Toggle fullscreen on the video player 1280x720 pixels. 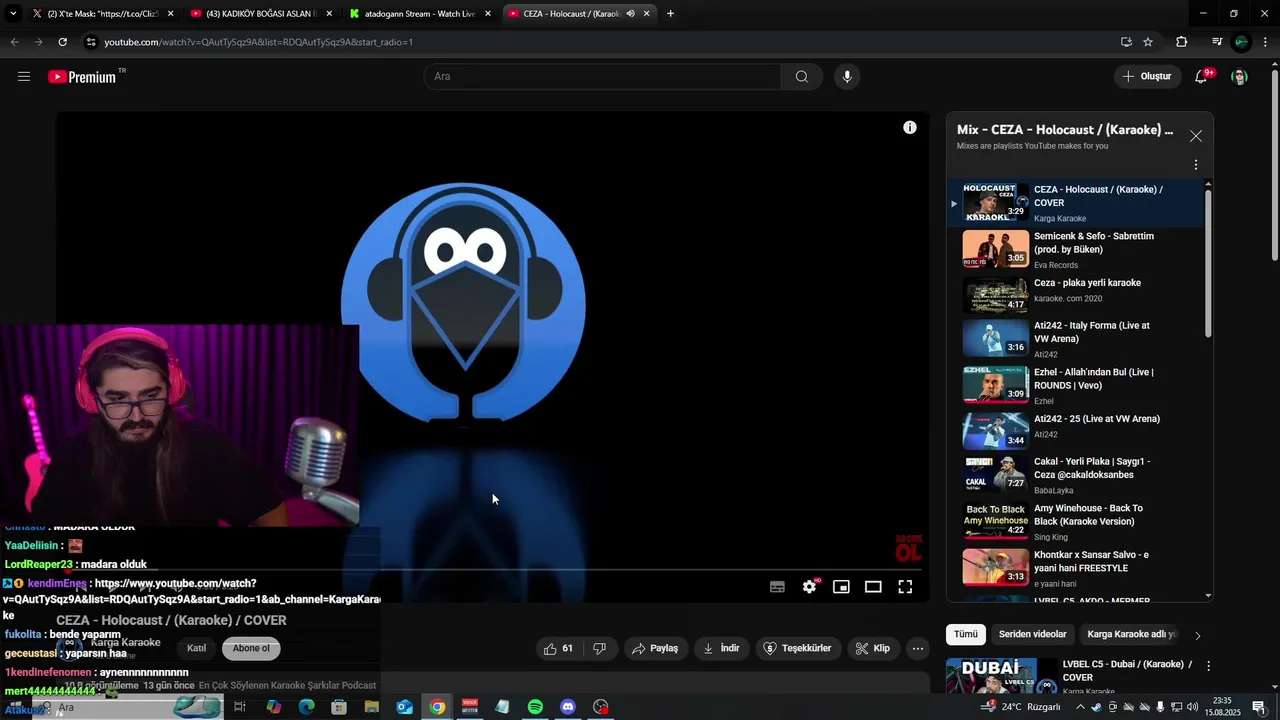[905, 587]
